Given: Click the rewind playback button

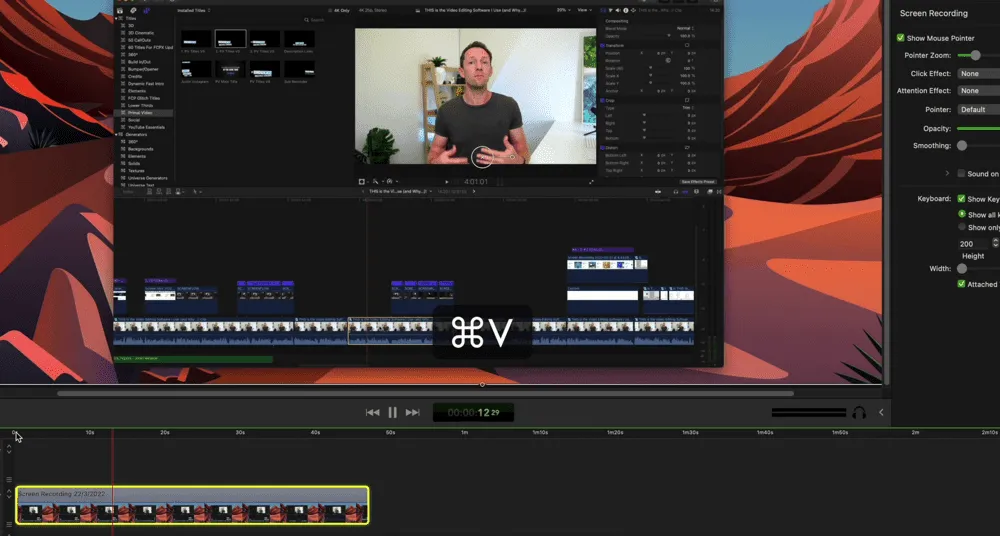Looking at the screenshot, I should coord(372,412).
